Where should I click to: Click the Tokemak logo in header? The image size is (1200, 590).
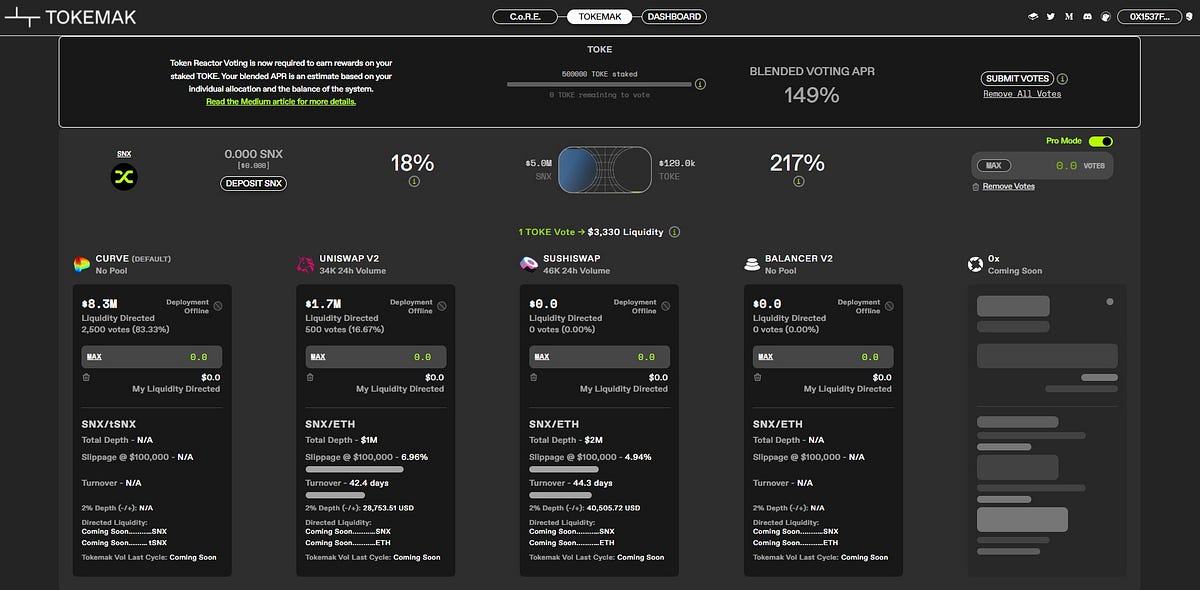[x=70, y=17]
